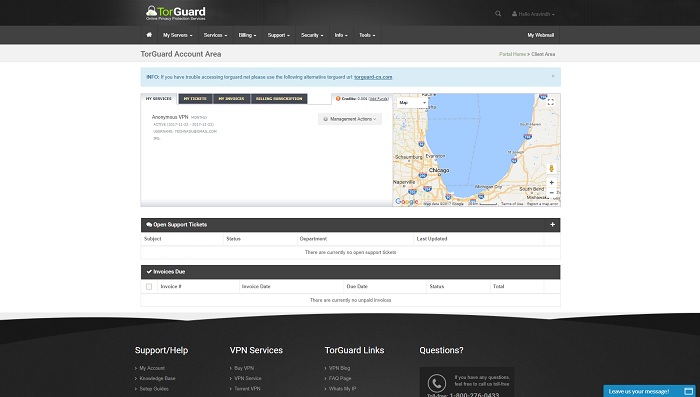This screenshot has height=397, width=700.
Task: Open FAQ Page footer link
Action: [340, 379]
